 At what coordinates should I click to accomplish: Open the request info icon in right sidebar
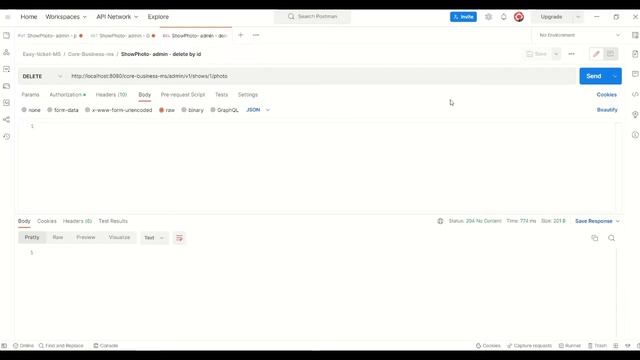point(635,135)
